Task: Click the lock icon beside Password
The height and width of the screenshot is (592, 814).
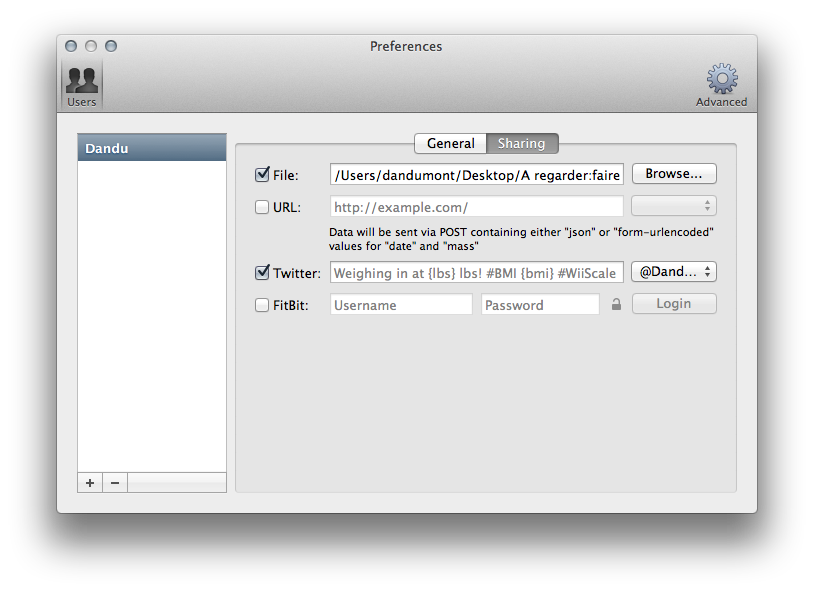Action: [x=616, y=305]
